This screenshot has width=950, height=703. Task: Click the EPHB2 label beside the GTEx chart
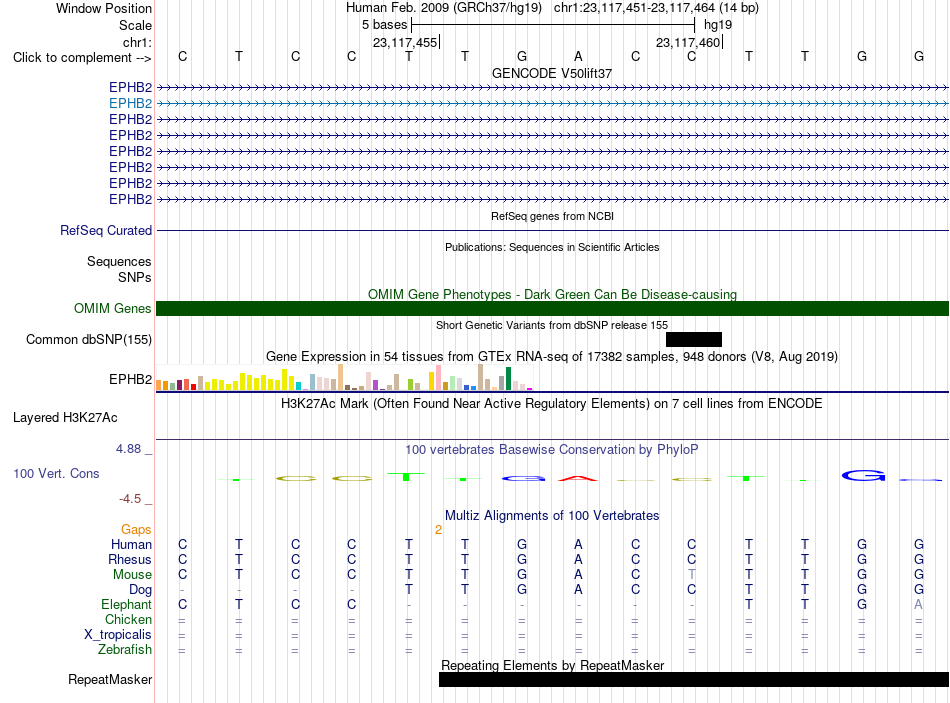pyautogui.click(x=130, y=379)
